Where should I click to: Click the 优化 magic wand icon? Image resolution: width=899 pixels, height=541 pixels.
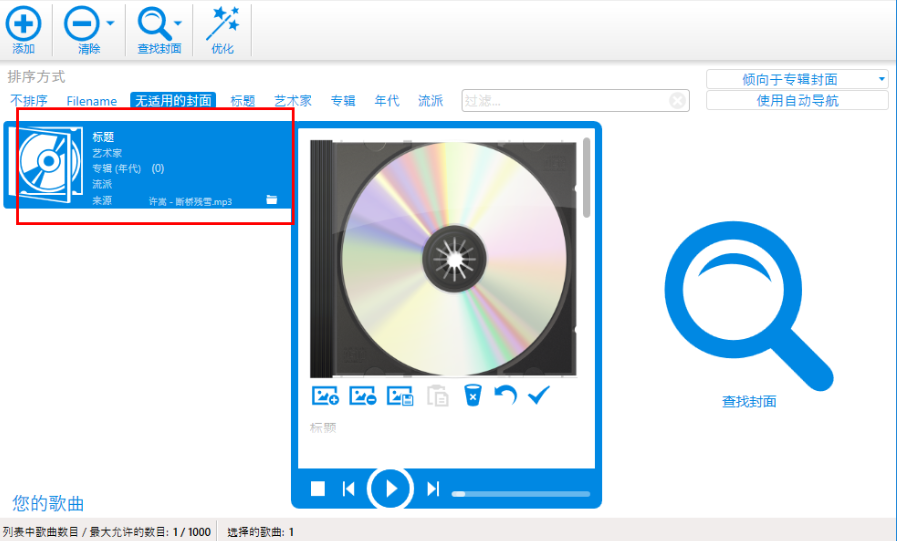click(x=222, y=23)
